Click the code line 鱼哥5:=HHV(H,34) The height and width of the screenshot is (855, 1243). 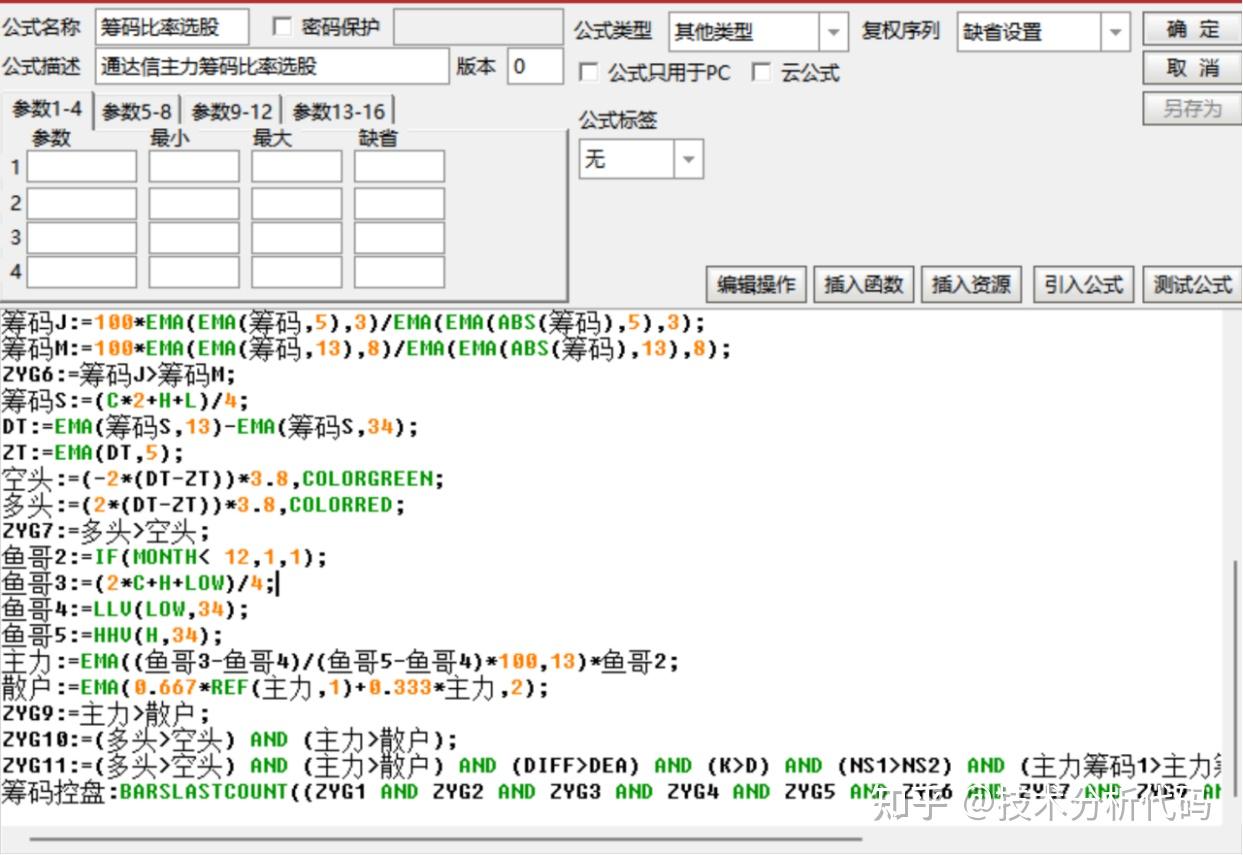(112, 635)
